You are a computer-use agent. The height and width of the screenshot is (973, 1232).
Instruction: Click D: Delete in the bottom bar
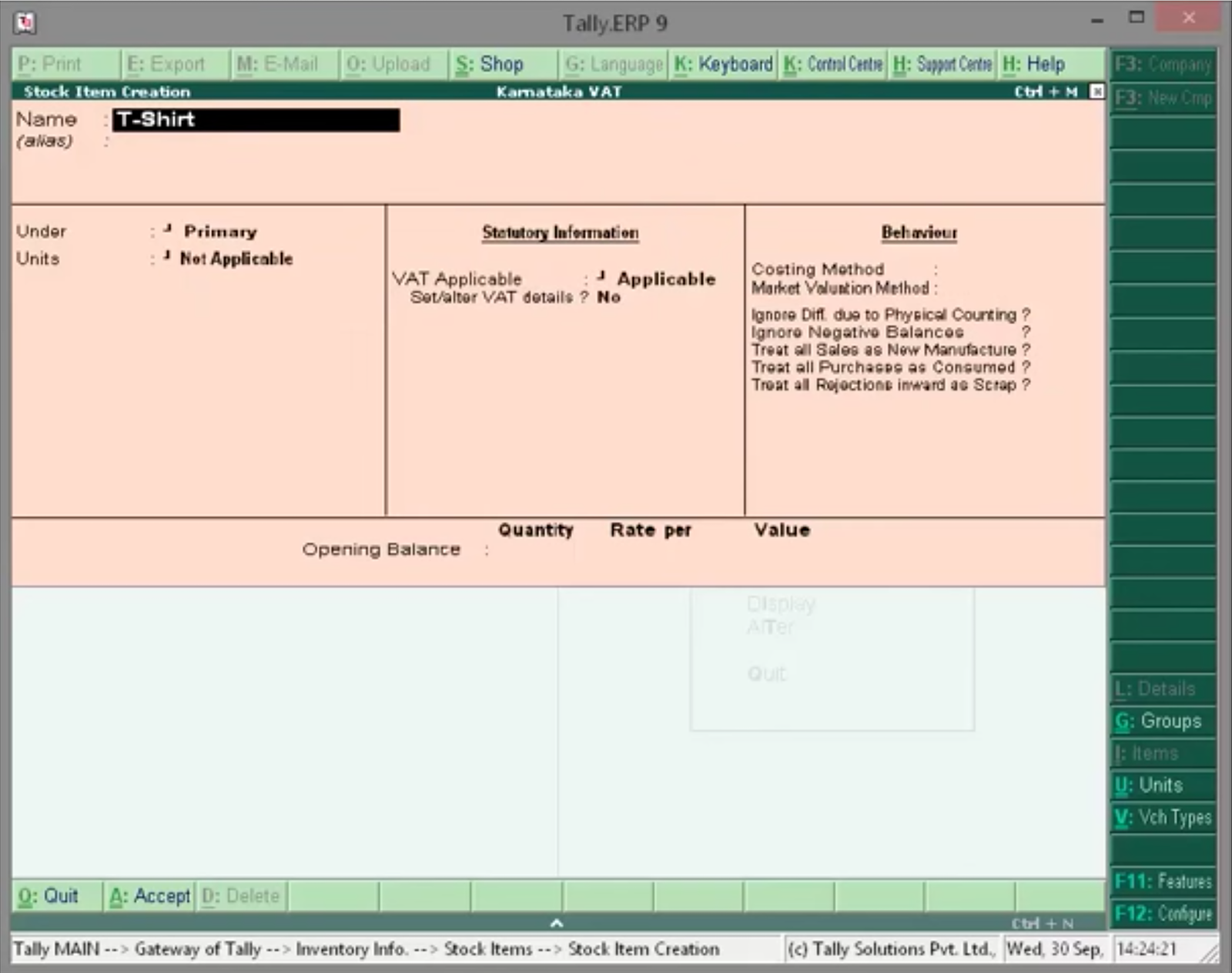point(241,896)
